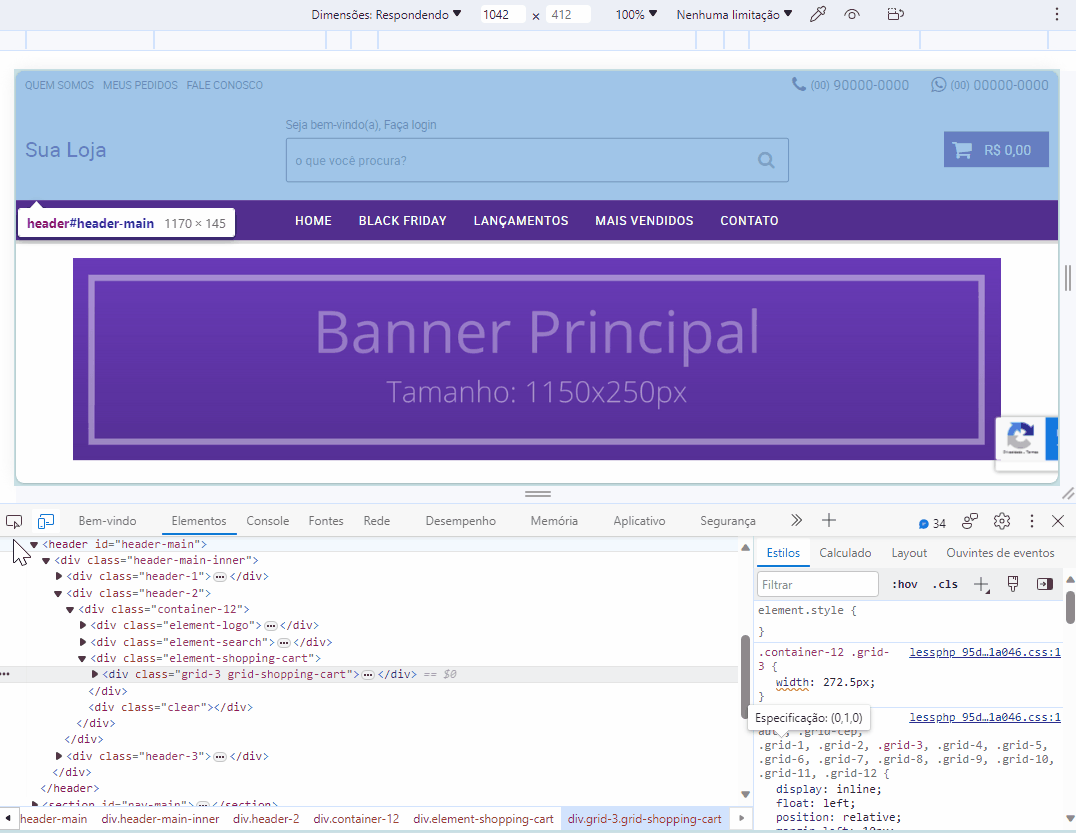Click the reCAPTCHA badge
The image size is (1076, 833).
pos(1027,443)
